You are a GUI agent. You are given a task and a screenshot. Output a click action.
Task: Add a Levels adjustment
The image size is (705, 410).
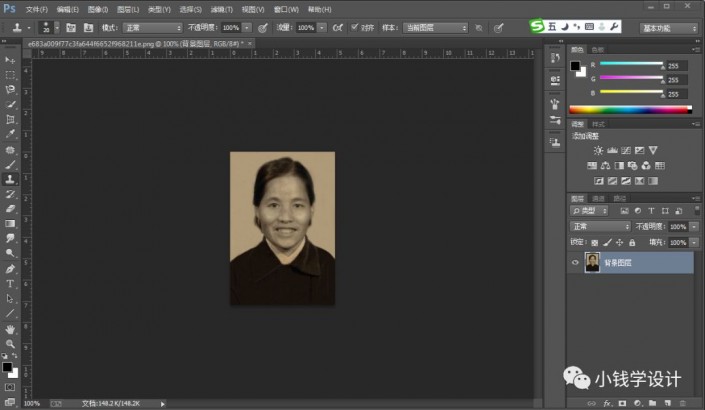point(612,150)
